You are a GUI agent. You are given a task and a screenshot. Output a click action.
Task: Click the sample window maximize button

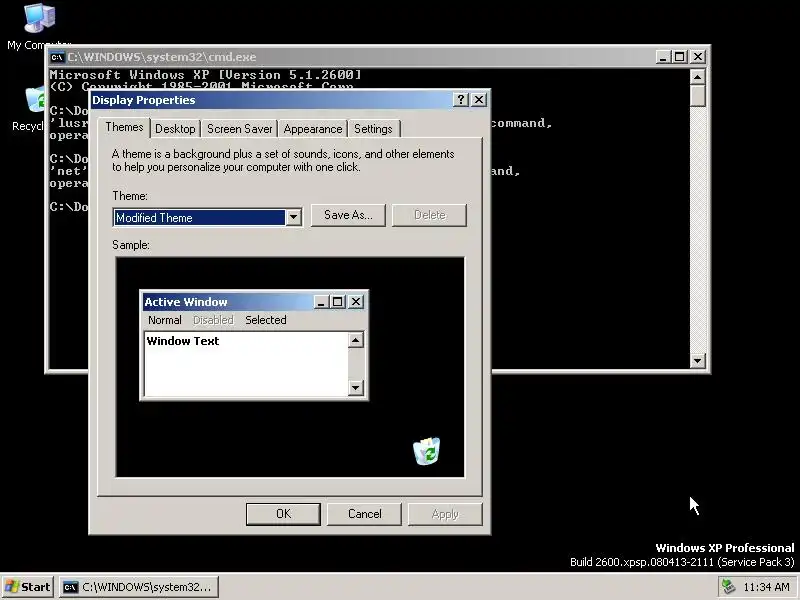pyautogui.click(x=337, y=302)
